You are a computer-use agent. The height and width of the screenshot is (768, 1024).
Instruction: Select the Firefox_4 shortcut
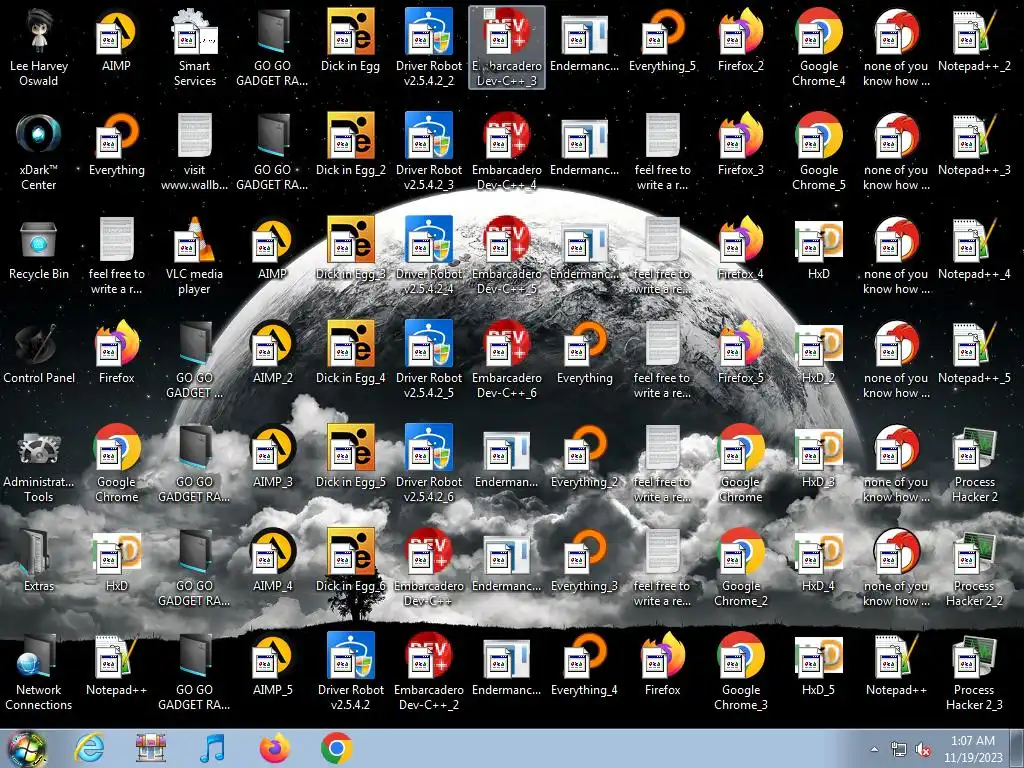tap(741, 249)
